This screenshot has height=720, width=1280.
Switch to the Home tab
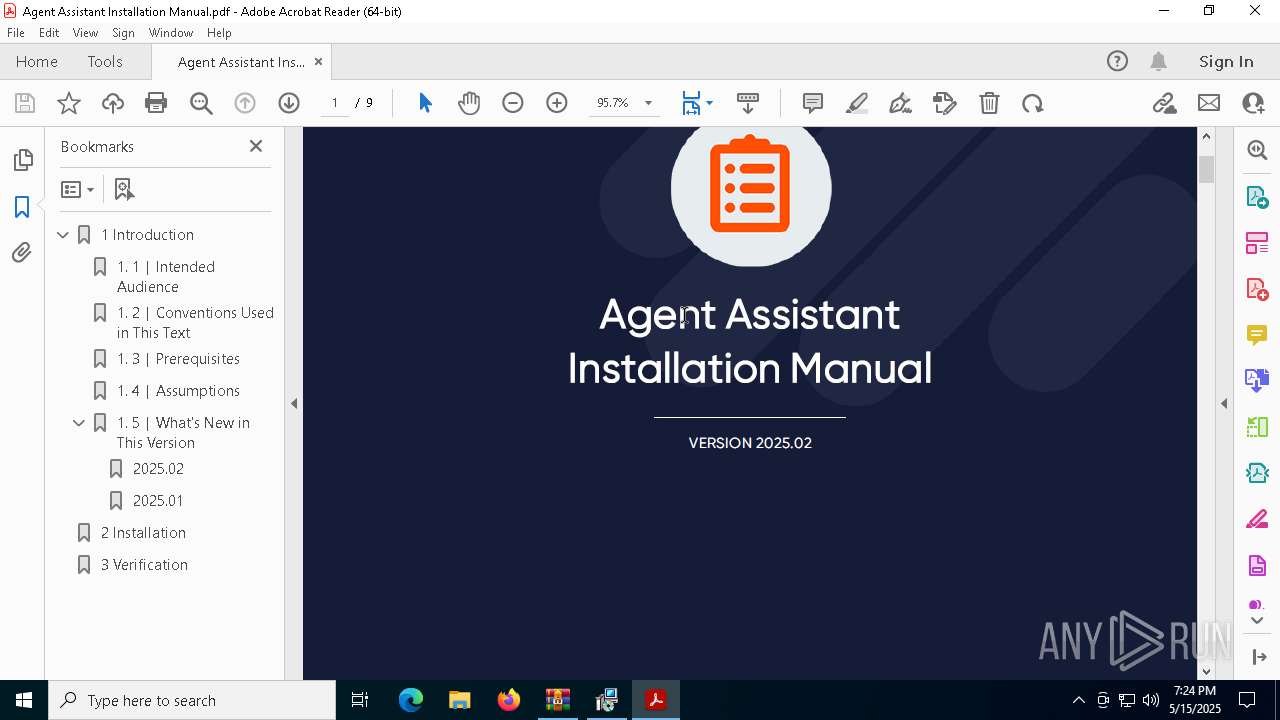click(37, 61)
